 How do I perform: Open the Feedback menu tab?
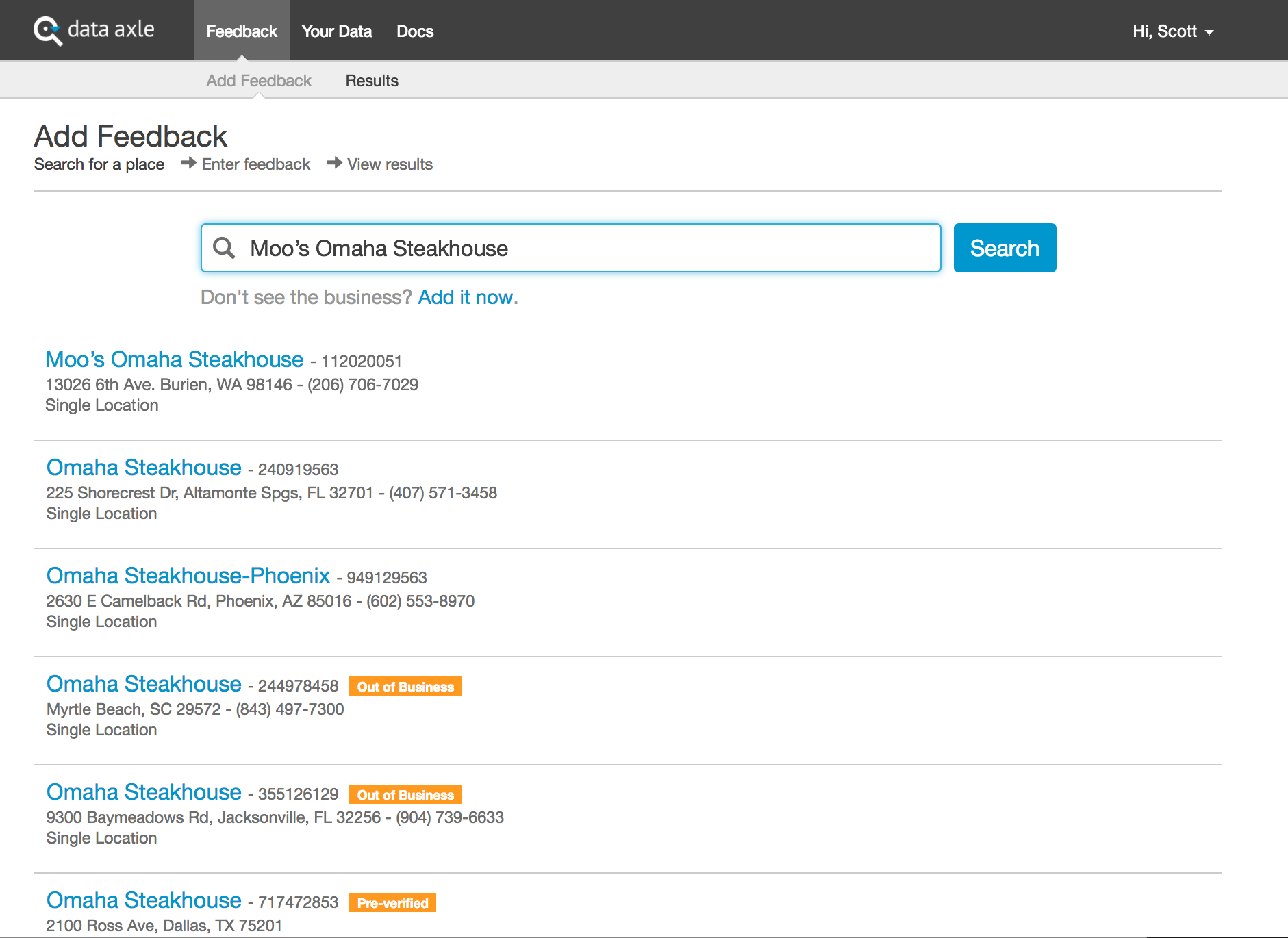pyautogui.click(x=241, y=31)
